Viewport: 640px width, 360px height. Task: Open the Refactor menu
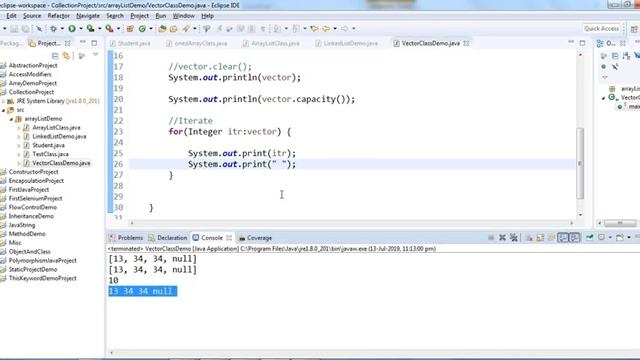(x=58, y=16)
